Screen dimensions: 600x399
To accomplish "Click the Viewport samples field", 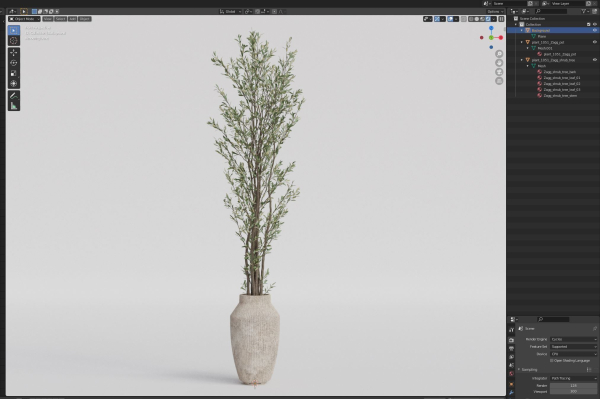I will (573, 392).
